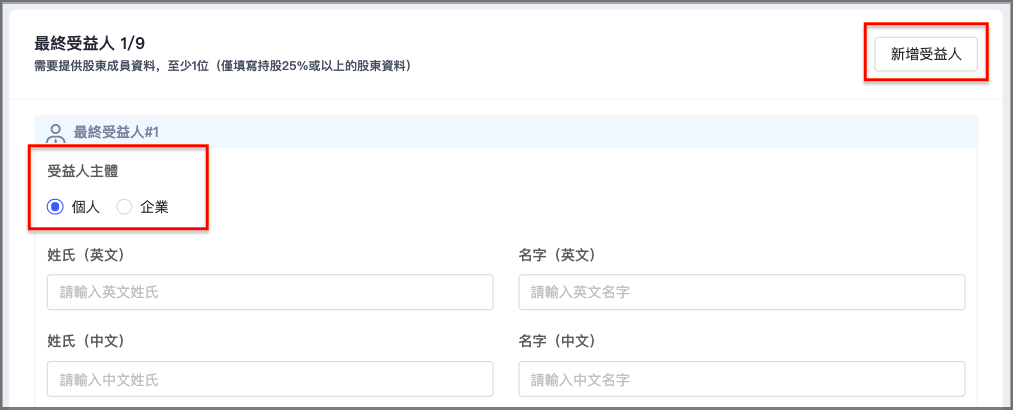Focus the 請輸入英文姓氏 input field
Viewport: 1013px width, 410px height.
point(270,292)
